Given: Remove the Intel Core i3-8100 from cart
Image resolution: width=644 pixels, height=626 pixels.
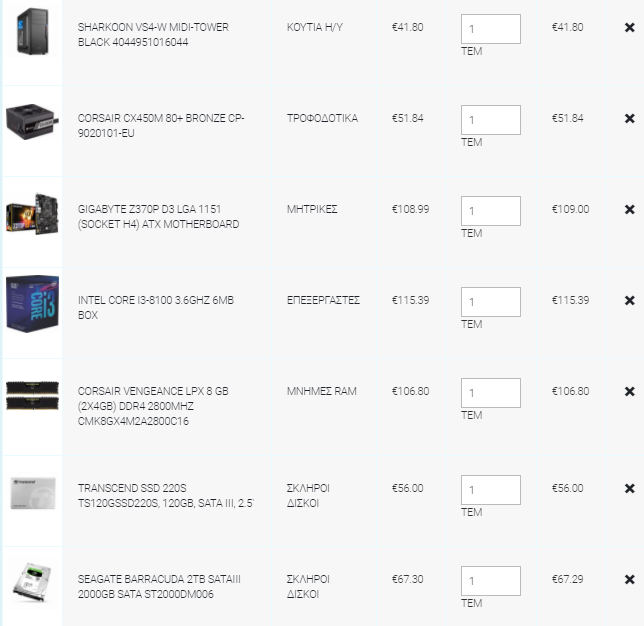Looking at the screenshot, I should tap(629, 301).
